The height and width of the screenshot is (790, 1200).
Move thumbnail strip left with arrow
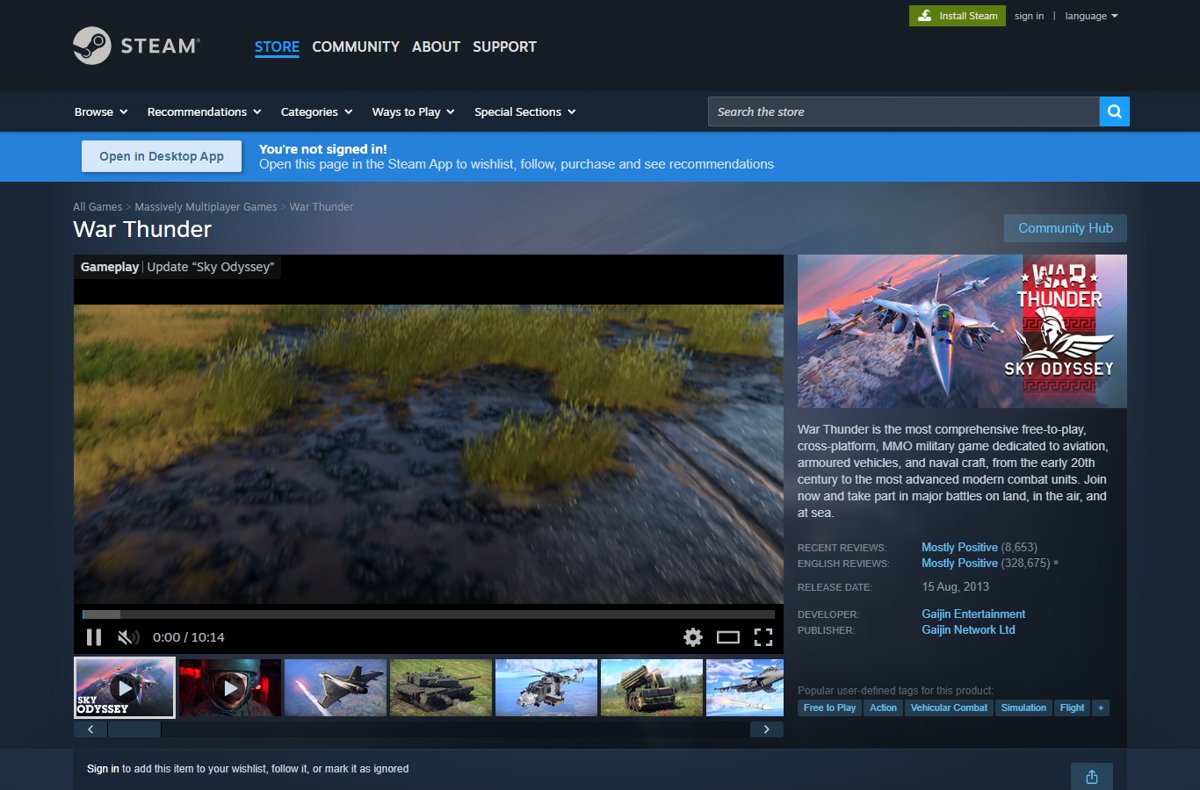(90, 729)
